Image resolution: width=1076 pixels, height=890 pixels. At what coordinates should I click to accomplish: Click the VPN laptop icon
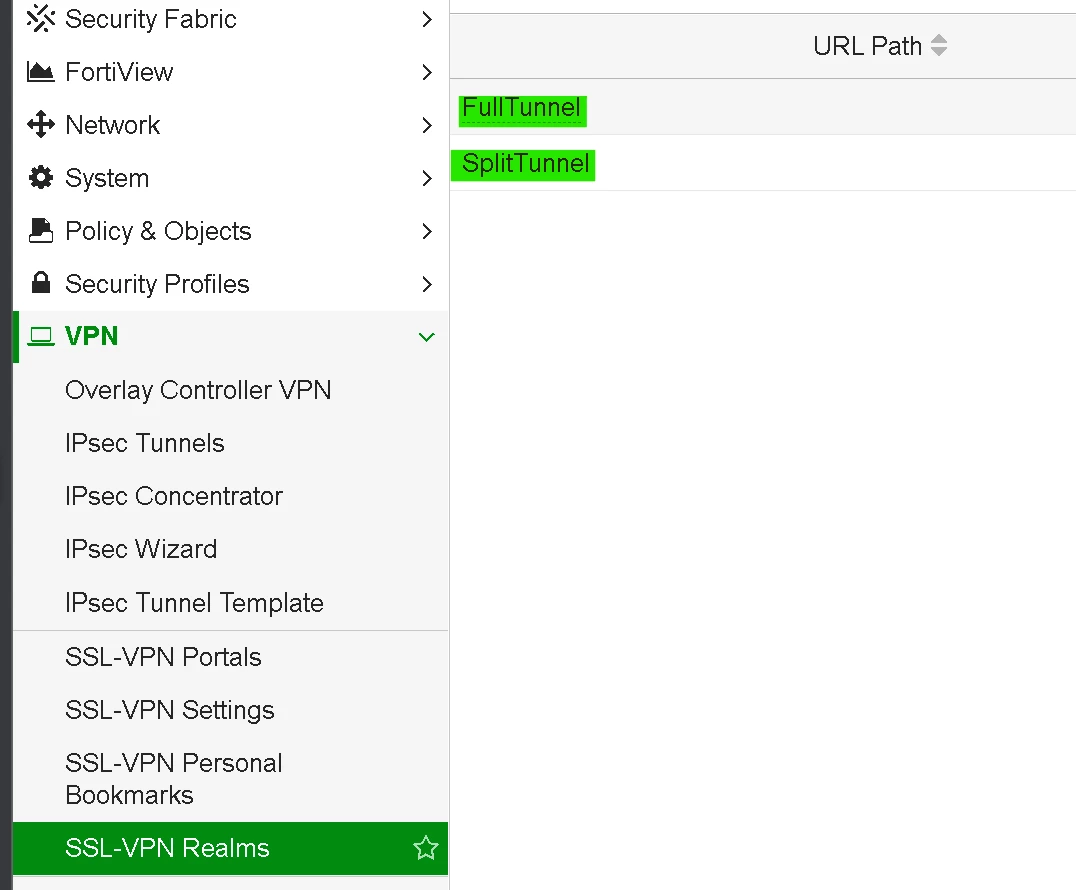click(40, 336)
